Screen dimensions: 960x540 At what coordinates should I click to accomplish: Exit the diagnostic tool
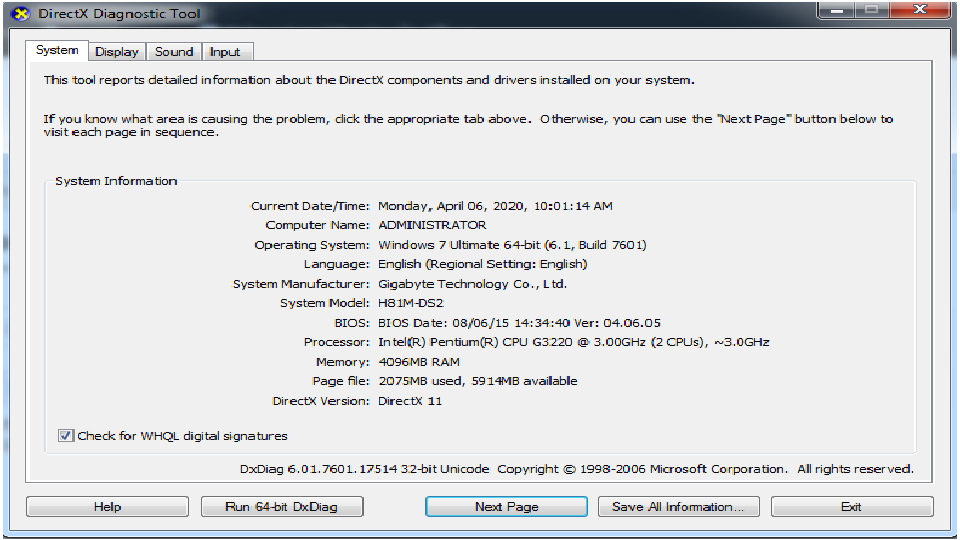852,506
